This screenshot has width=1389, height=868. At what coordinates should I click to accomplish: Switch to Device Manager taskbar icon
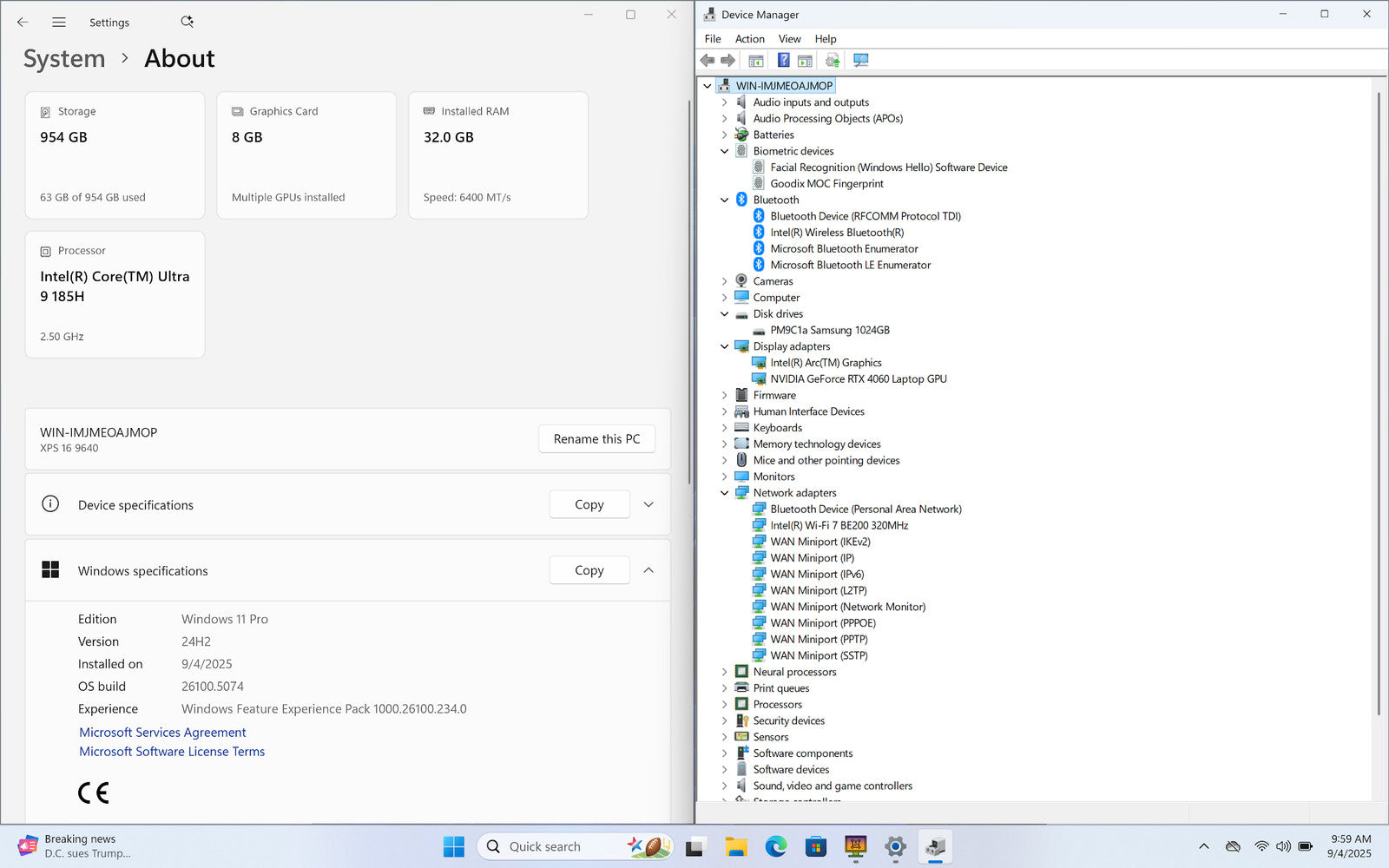click(936, 846)
